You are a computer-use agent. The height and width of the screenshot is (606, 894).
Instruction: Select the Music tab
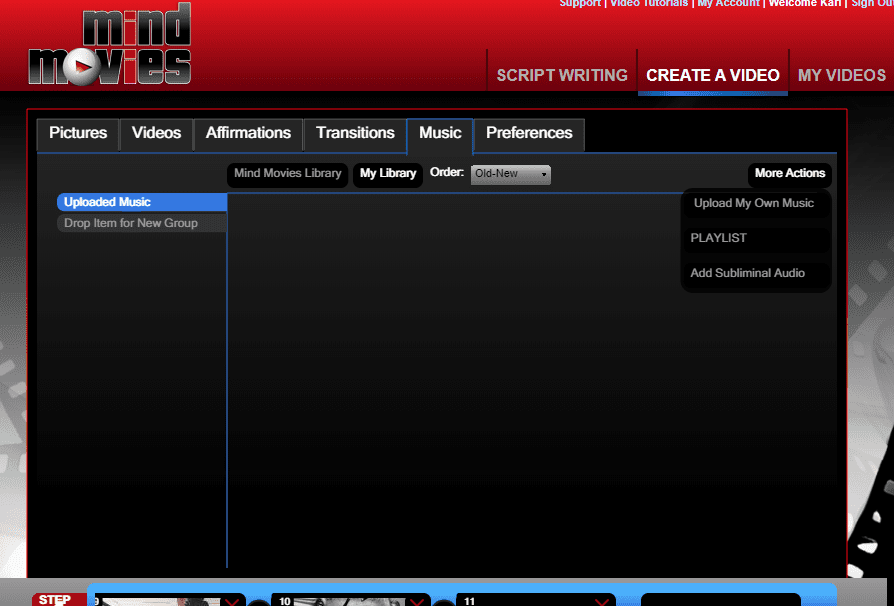[x=440, y=135]
